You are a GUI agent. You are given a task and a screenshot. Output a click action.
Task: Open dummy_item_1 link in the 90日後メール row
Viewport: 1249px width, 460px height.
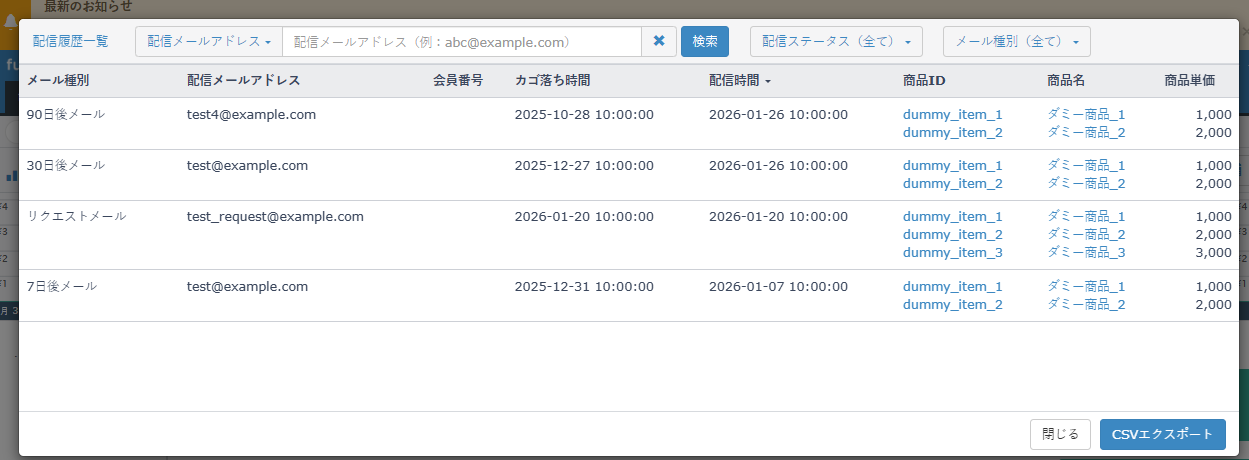click(x=952, y=115)
